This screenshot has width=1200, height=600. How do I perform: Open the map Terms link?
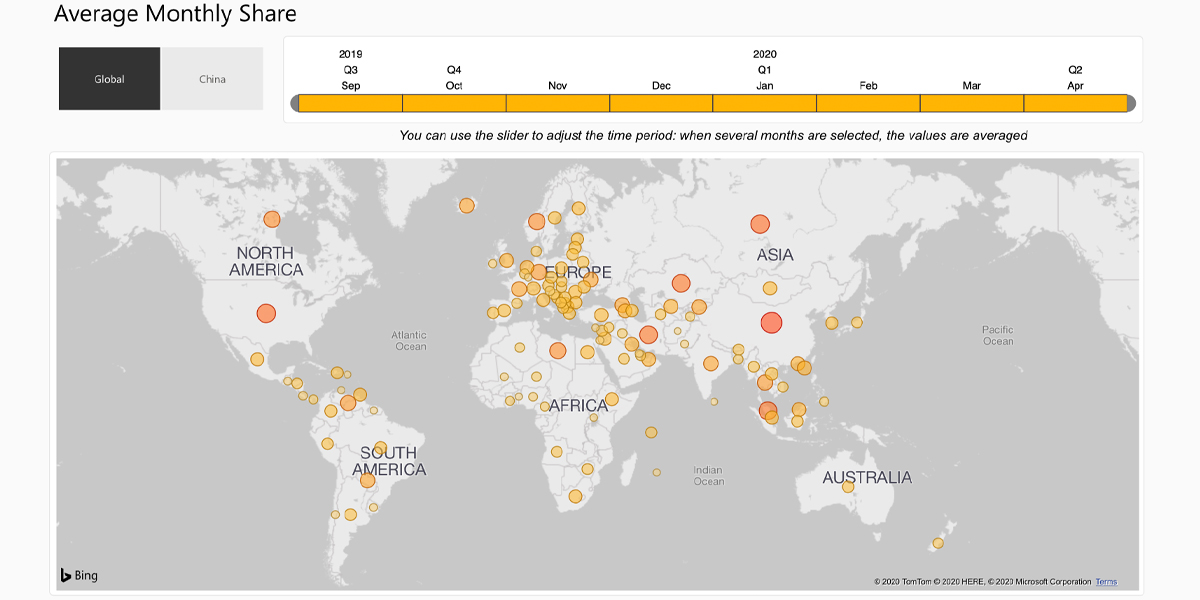pos(1106,582)
